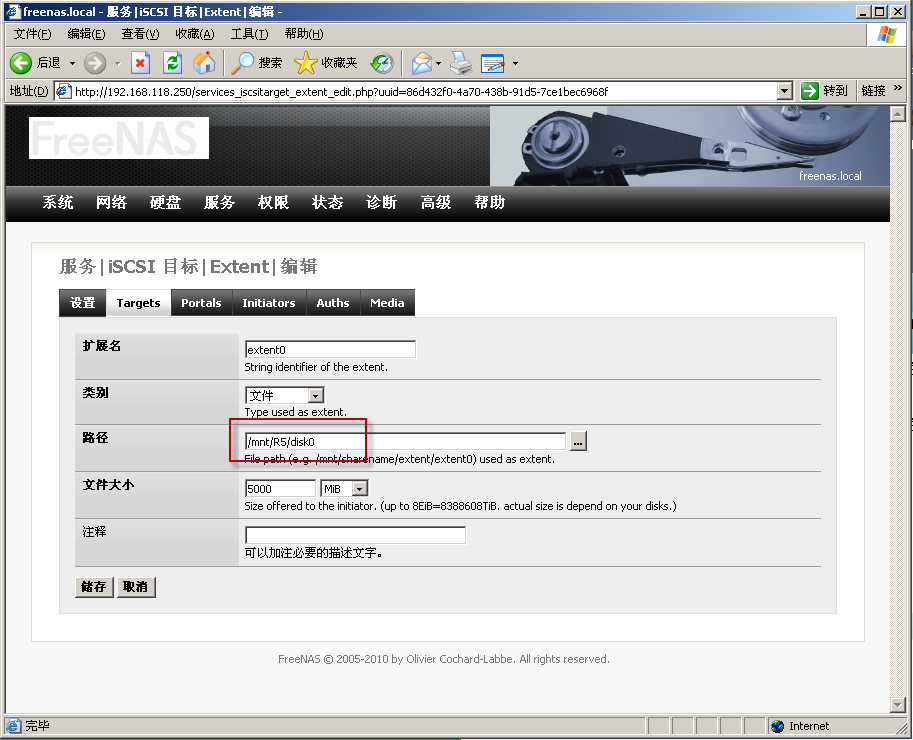
Task: Click the 文件大小 5000 input field
Action: [x=280, y=488]
